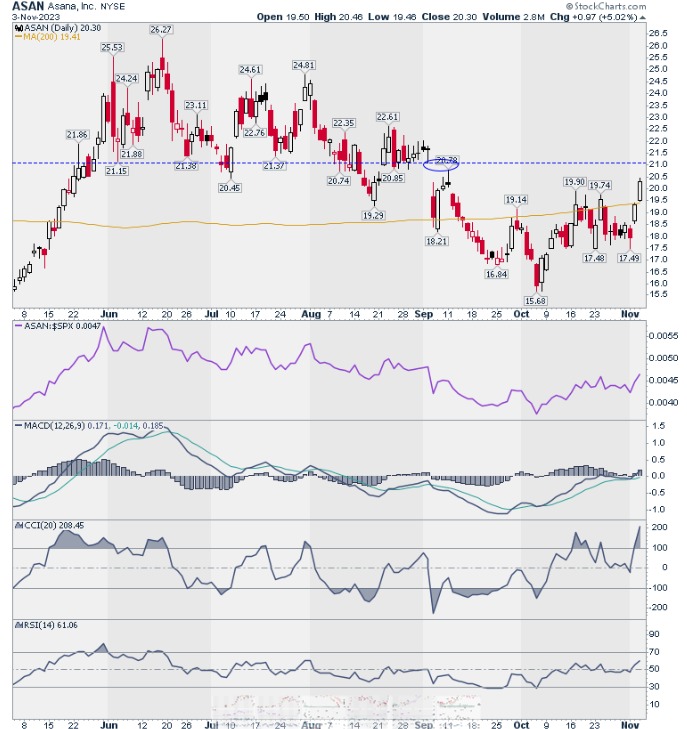Click the 22.61 price label
This screenshot has height=729, width=687.
pyautogui.click(x=387, y=117)
